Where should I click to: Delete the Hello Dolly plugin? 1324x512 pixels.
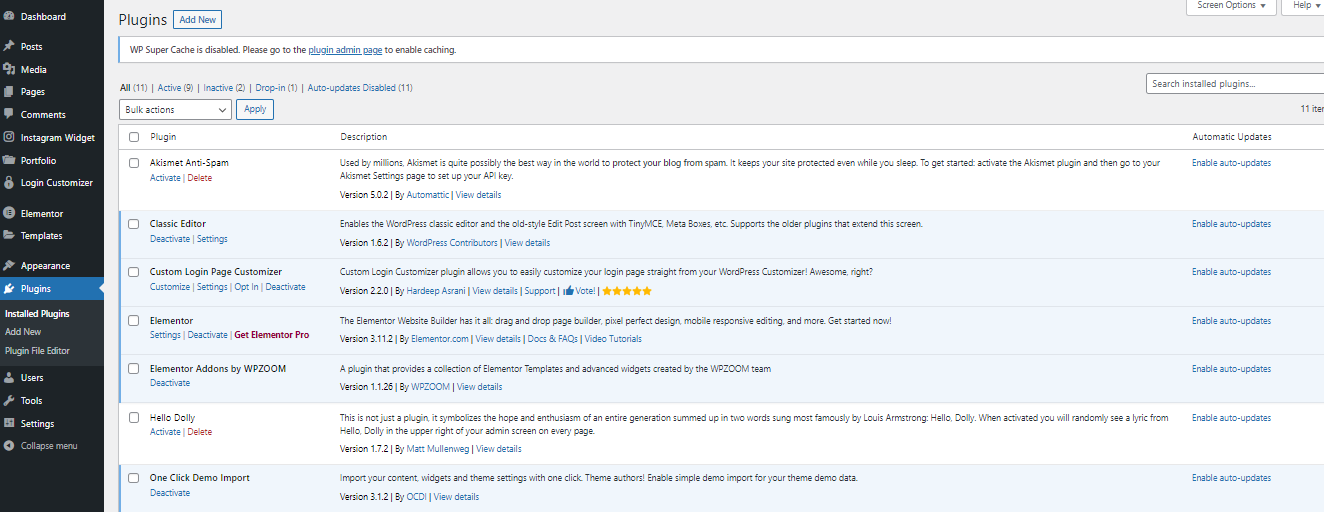(199, 432)
